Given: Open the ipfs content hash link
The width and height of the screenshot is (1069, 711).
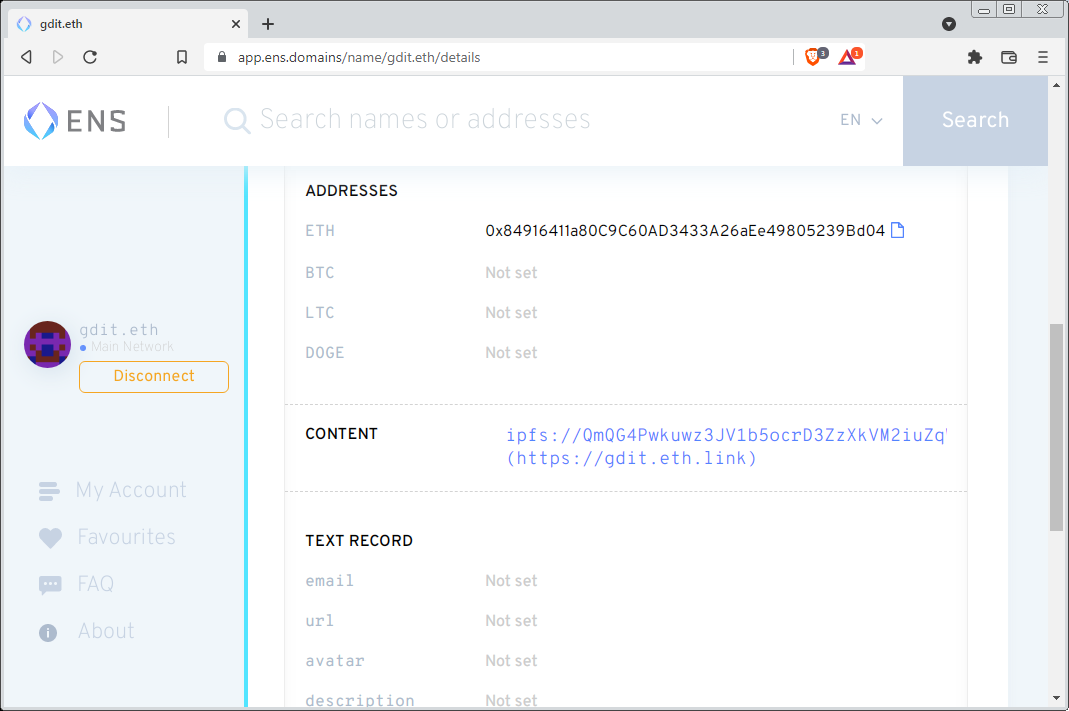Looking at the screenshot, I should point(727,435).
